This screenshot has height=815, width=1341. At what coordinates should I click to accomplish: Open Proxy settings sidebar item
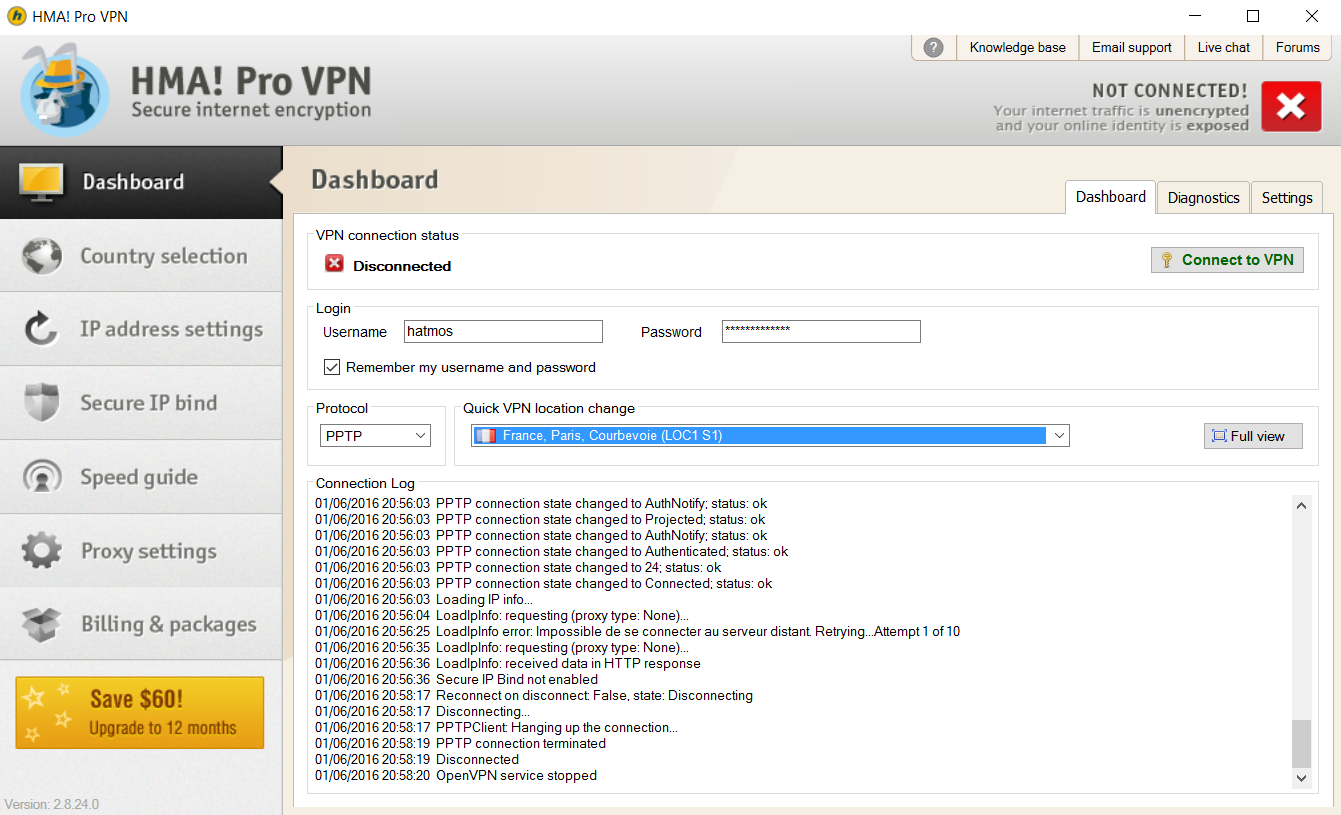(141, 551)
